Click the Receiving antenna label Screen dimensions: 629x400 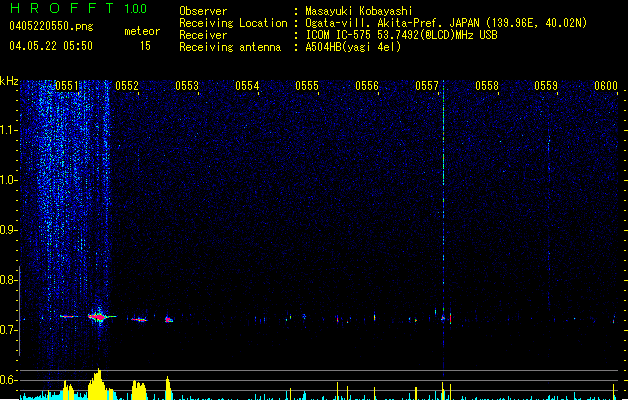[230, 47]
